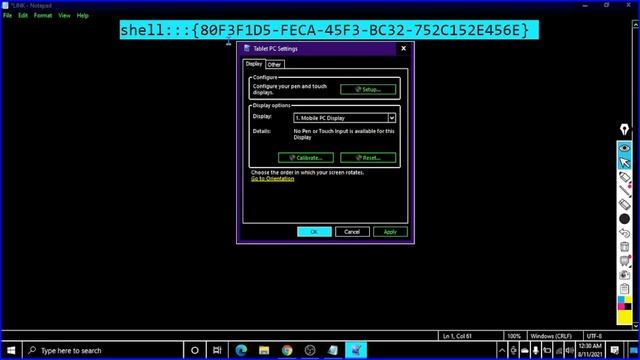The width and height of the screenshot is (640, 360).
Task: Open Google Chrome from the taskbar
Action: [x=287, y=350]
